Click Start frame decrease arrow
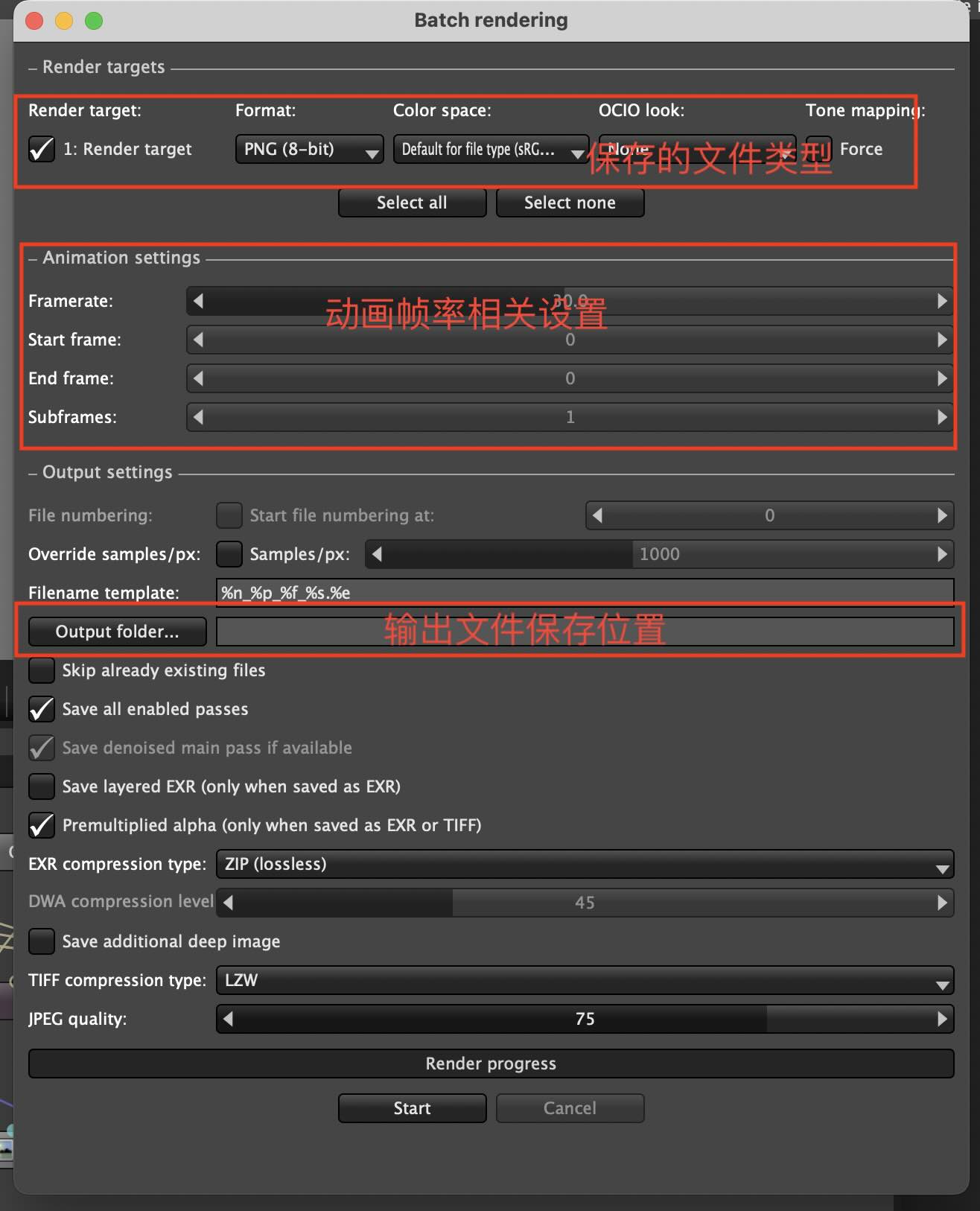 tap(198, 340)
